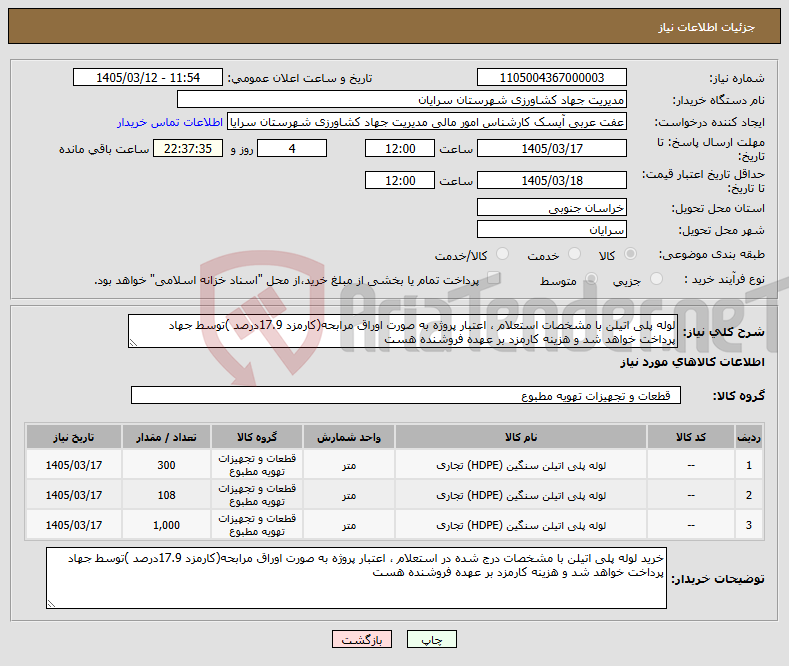Click the need number field 1105004367000003
789x666 pixels.
pyautogui.click(x=551, y=77)
